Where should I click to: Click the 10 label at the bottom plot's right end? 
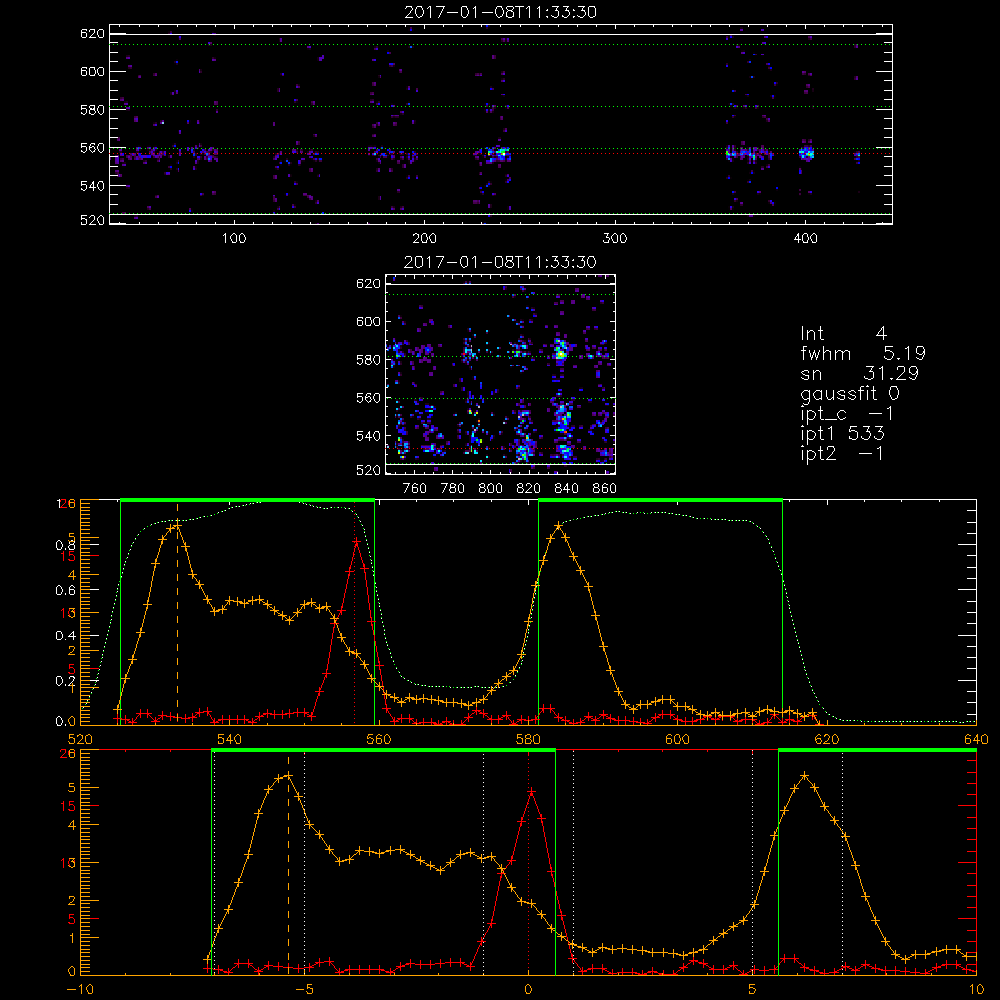[x=976, y=989]
